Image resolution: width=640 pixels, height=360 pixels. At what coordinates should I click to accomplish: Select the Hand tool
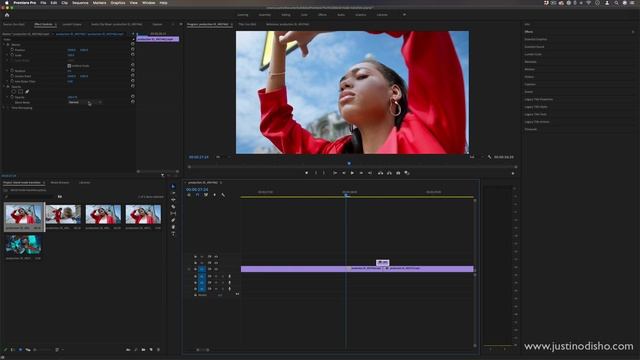(173, 227)
